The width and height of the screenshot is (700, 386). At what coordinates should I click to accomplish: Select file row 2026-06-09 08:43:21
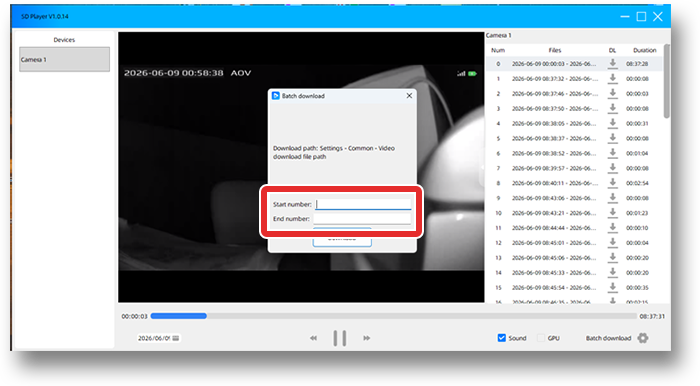(x=574, y=213)
